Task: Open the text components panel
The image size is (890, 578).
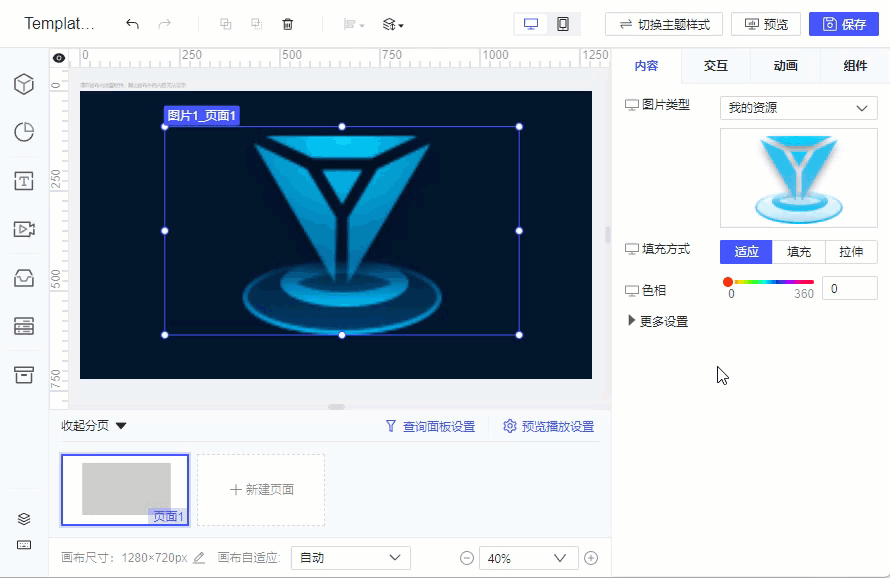Action: coord(24,181)
